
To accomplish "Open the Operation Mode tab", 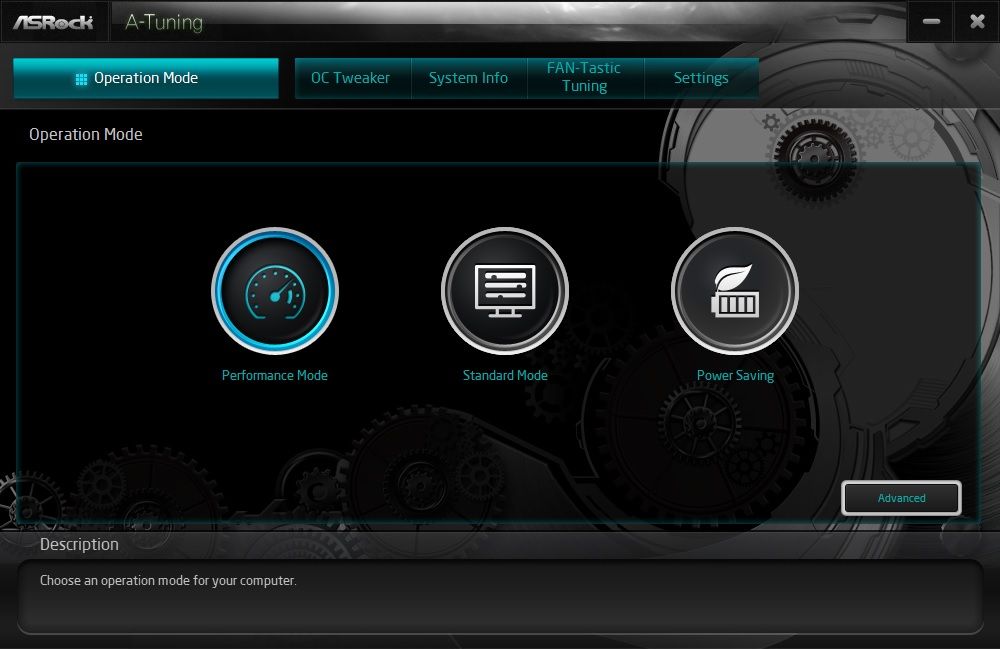I will (x=146, y=78).
